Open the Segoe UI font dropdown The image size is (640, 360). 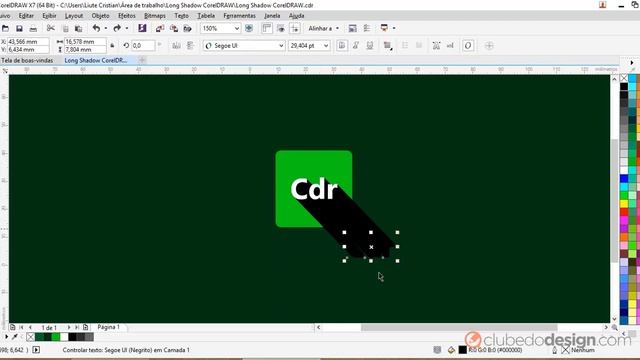(281, 45)
